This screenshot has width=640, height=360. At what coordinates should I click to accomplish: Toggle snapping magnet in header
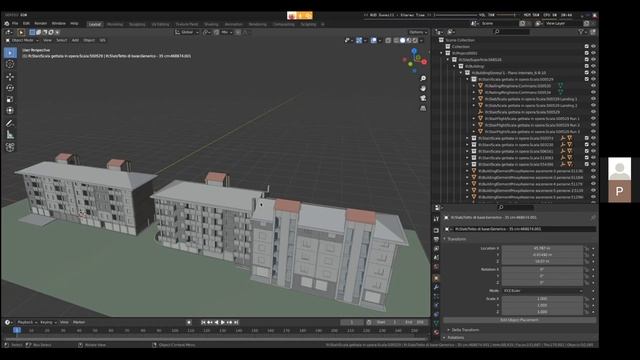coord(216,32)
